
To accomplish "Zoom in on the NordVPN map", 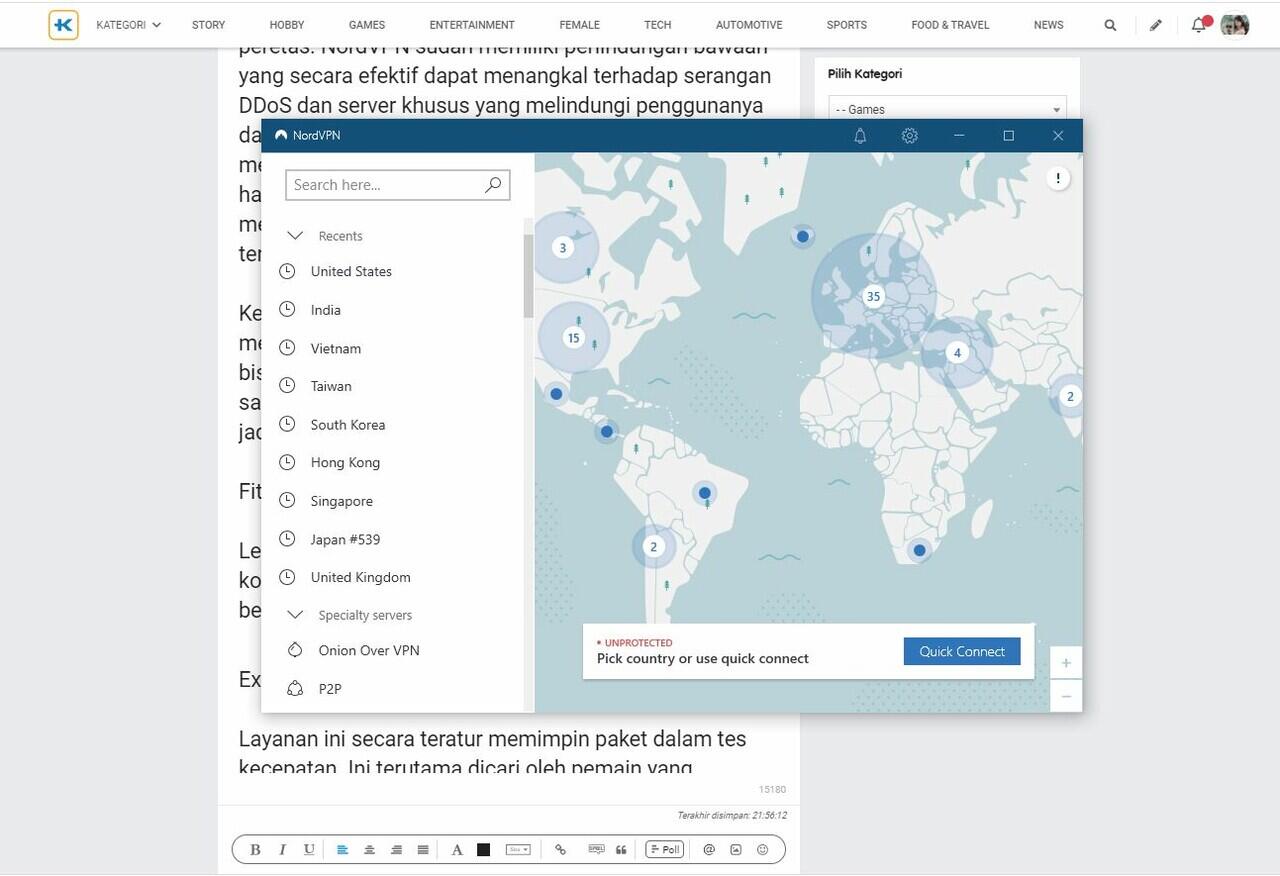I will click(1066, 663).
